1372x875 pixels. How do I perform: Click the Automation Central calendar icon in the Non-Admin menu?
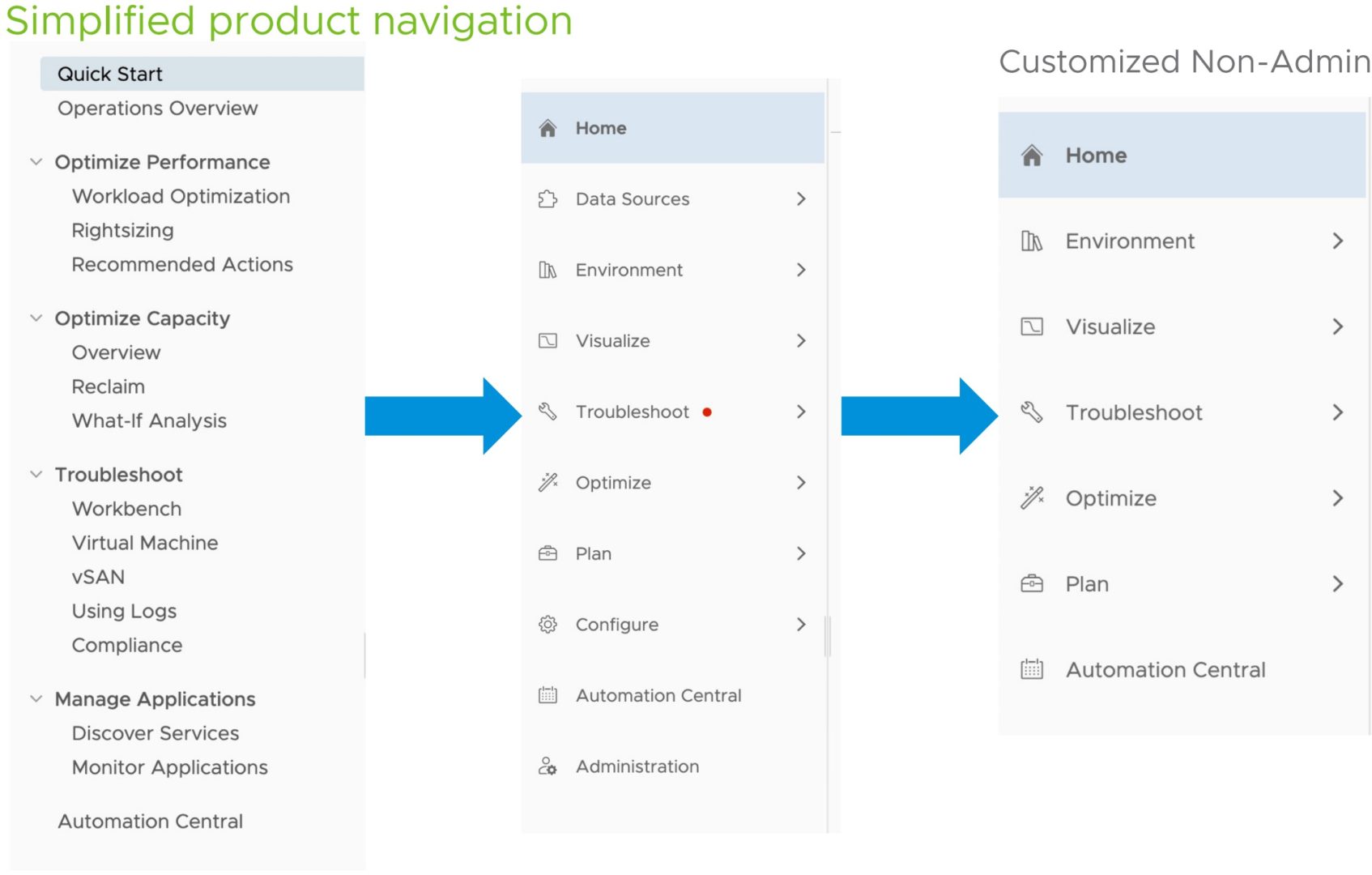coord(1031,670)
